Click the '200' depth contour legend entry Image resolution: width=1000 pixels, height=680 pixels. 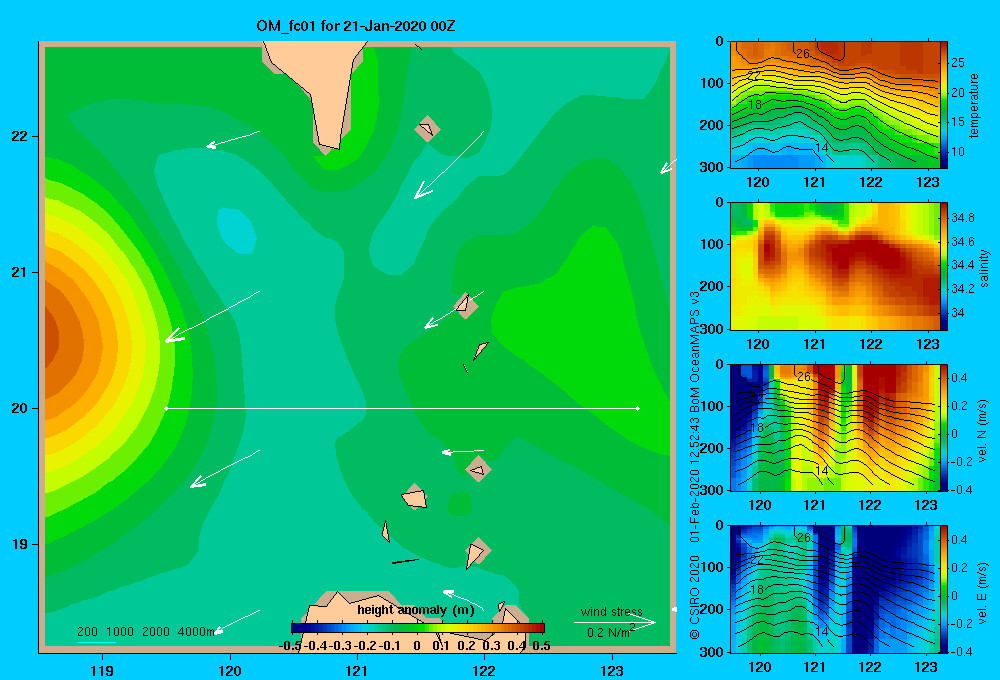click(x=87, y=632)
